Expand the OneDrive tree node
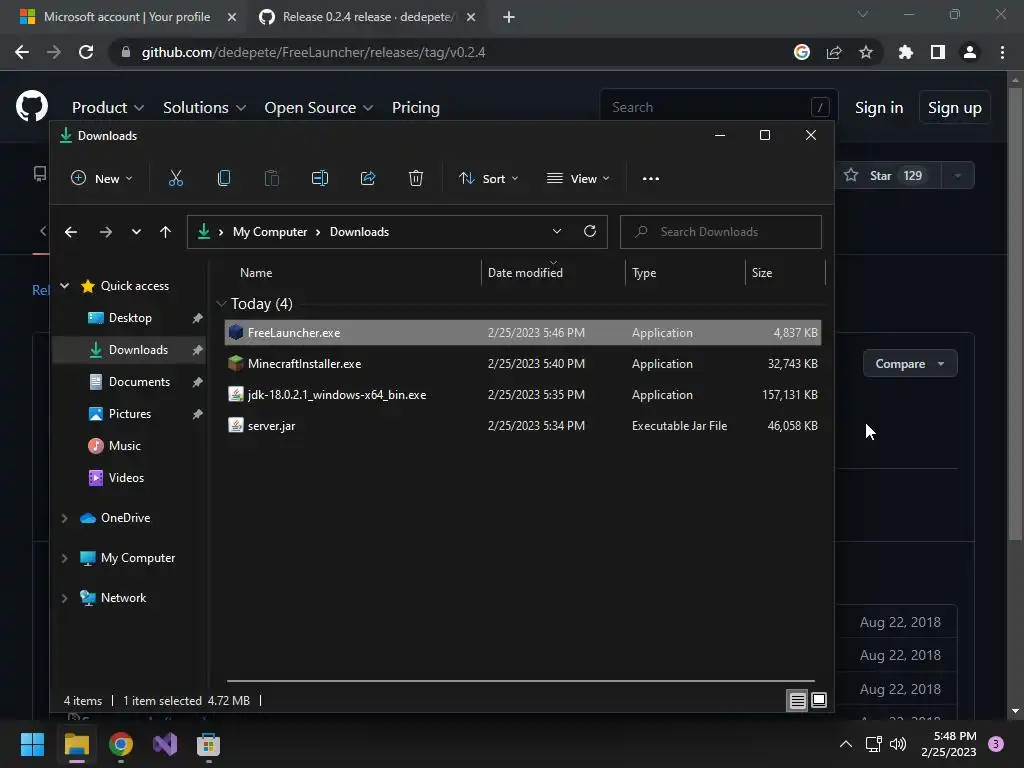This screenshot has height=768, width=1024. [64, 518]
